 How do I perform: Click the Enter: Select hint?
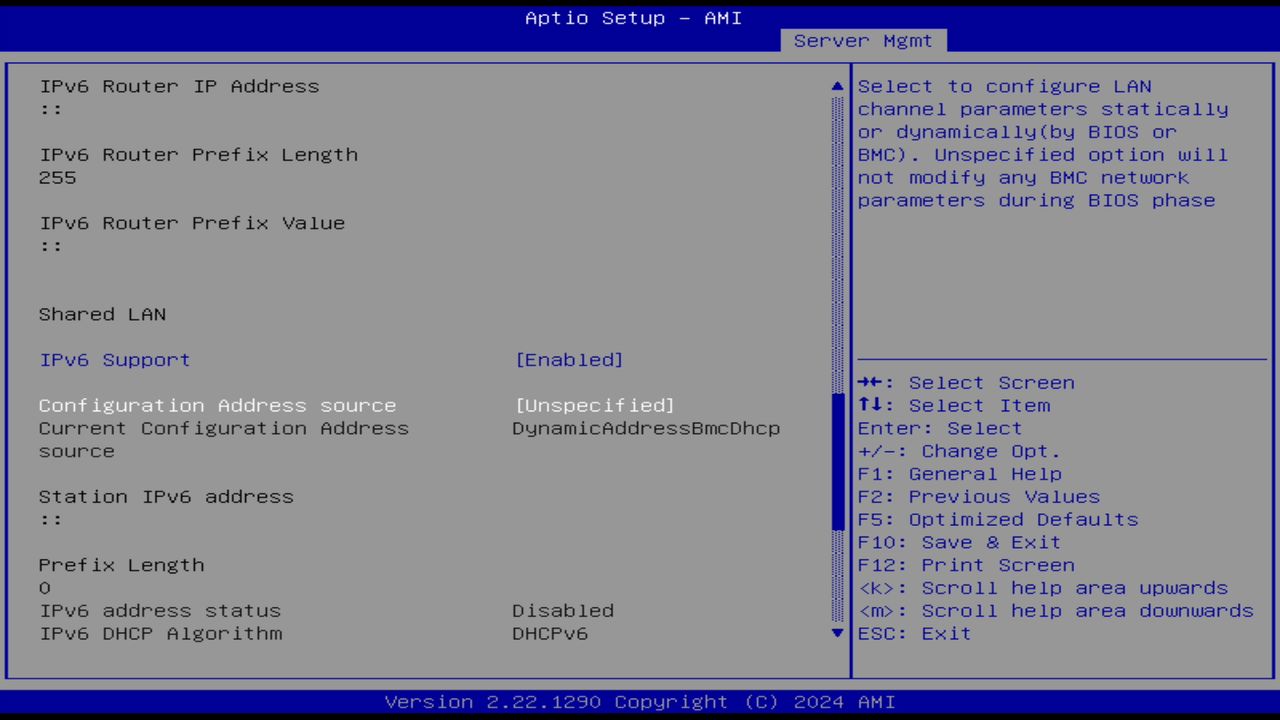click(x=940, y=428)
